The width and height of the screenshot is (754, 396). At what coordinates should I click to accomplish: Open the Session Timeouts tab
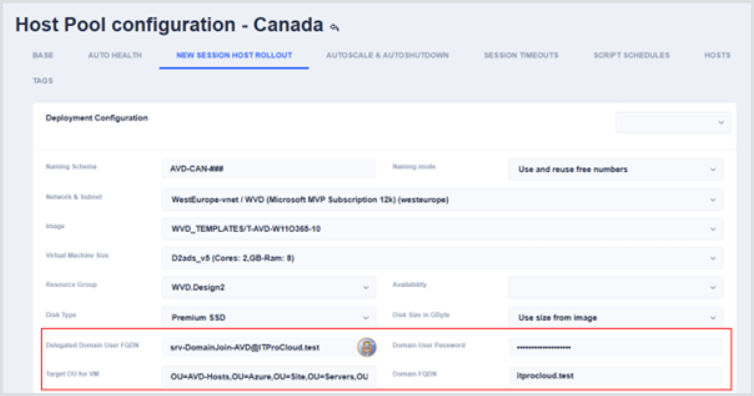[521, 55]
